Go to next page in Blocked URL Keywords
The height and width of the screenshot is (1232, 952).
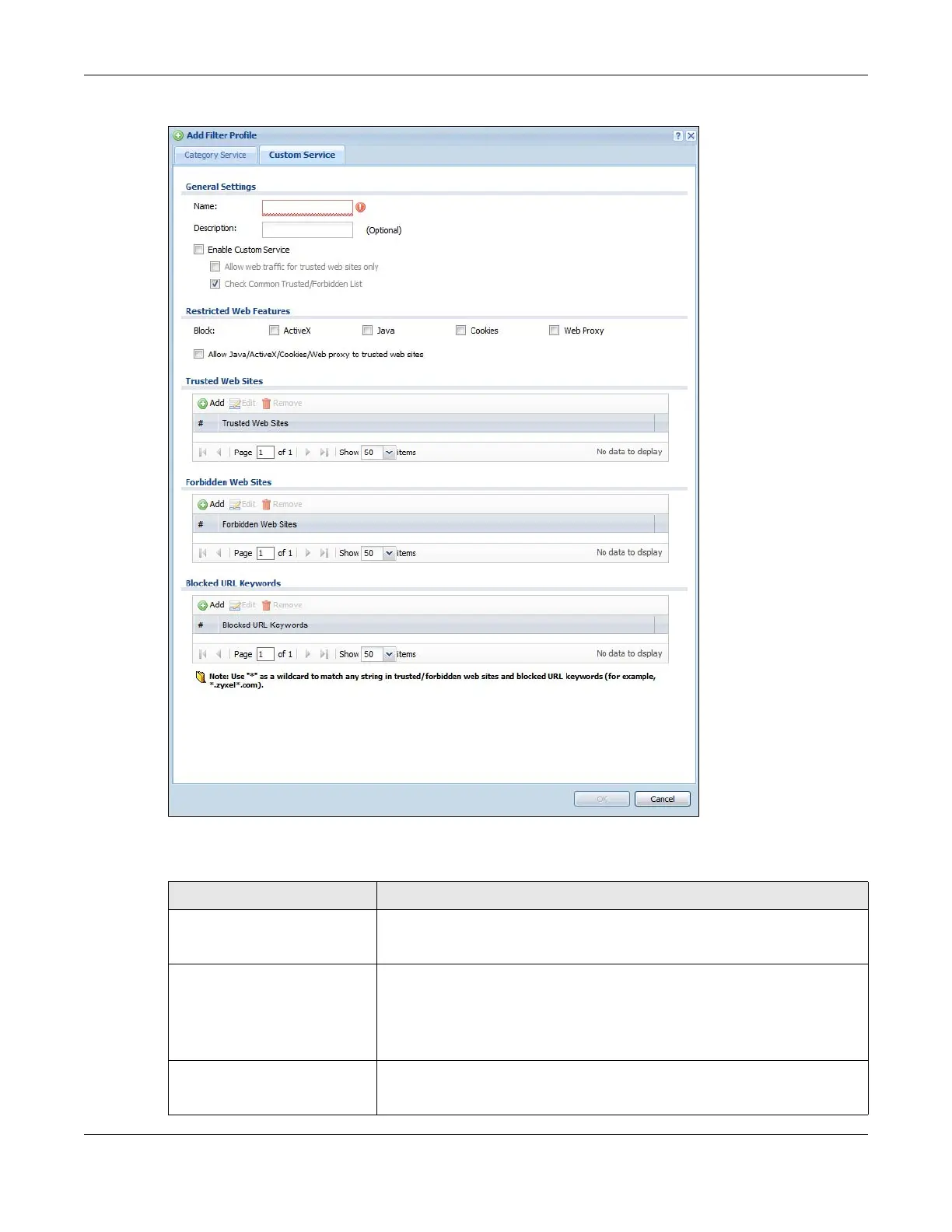[308, 654]
